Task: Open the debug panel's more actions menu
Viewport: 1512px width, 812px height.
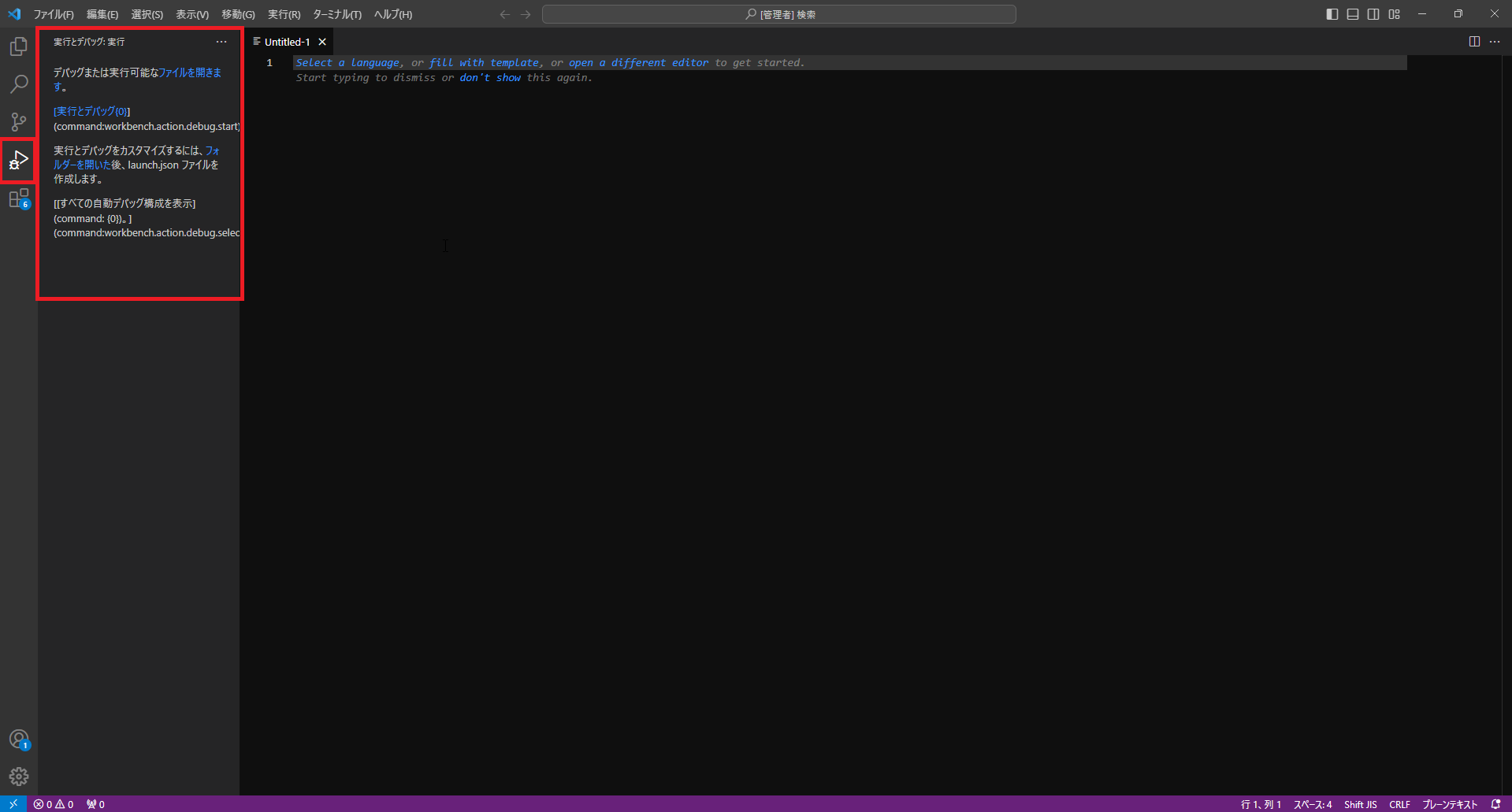Action: pyautogui.click(x=221, y=42)
